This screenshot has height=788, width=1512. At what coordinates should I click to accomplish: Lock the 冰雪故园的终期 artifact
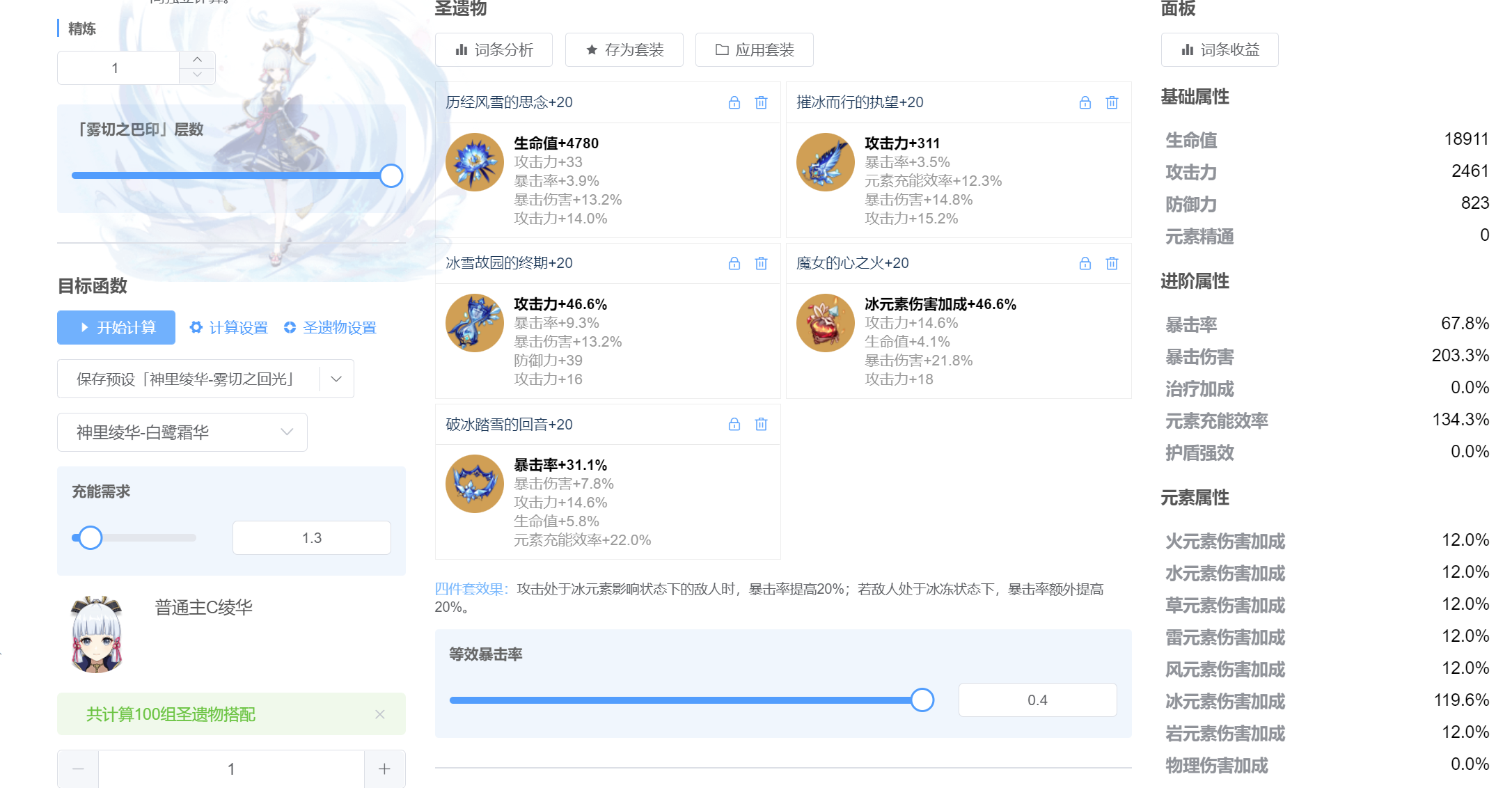click(x=733, y=263)
